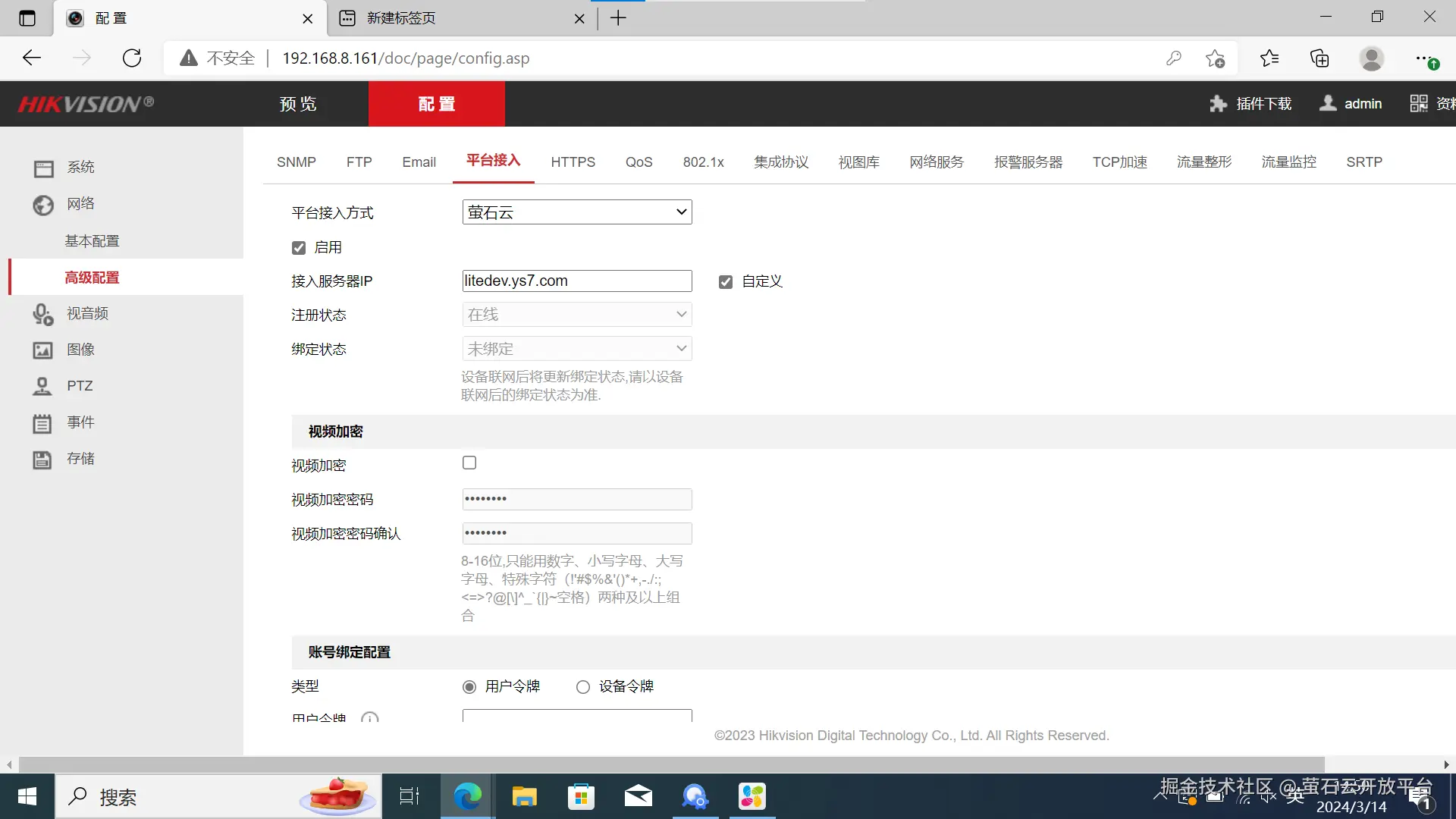This screenshot has width=1456, height=819.
Task: Click the 插件下载 plugin puzzle icon
Action: pos(1218,104)
